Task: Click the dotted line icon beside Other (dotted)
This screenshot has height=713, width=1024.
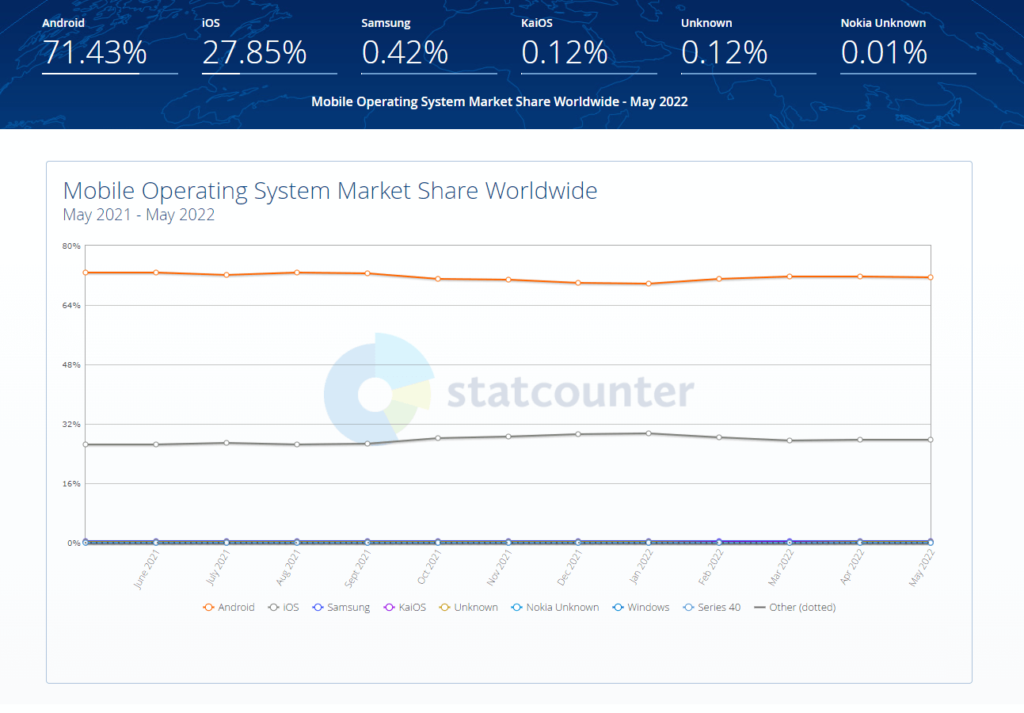Action: (760, 607)
